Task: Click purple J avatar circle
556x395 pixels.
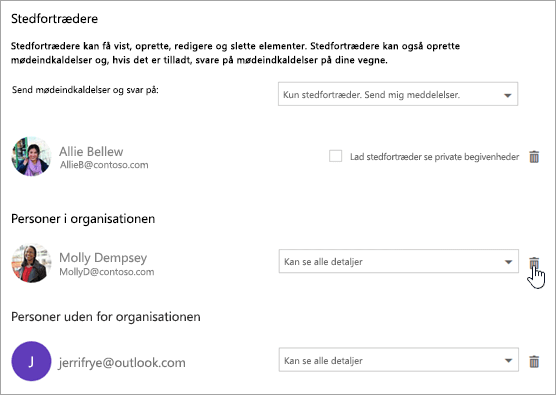Action: point(32,361)
